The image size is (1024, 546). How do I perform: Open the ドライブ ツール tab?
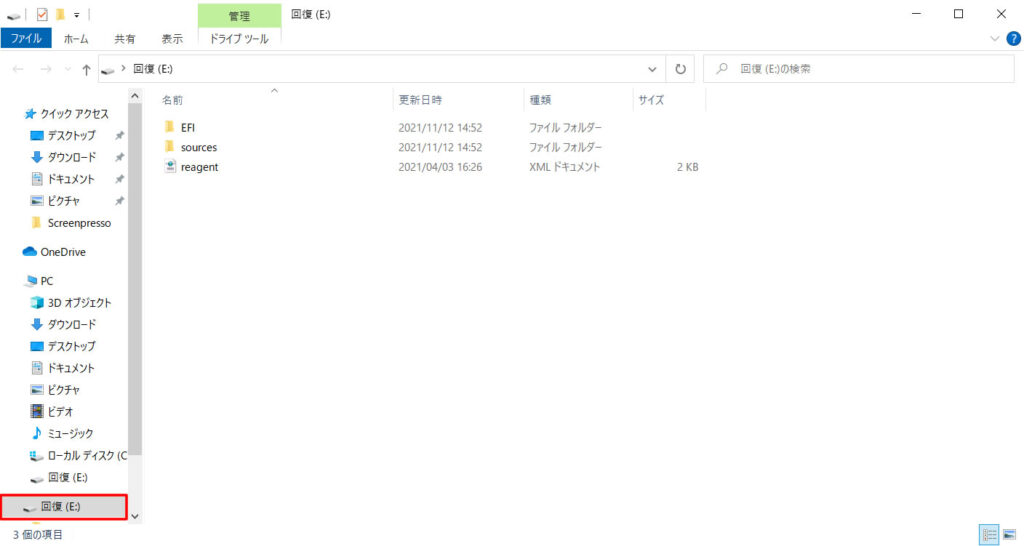click(239, 39)
